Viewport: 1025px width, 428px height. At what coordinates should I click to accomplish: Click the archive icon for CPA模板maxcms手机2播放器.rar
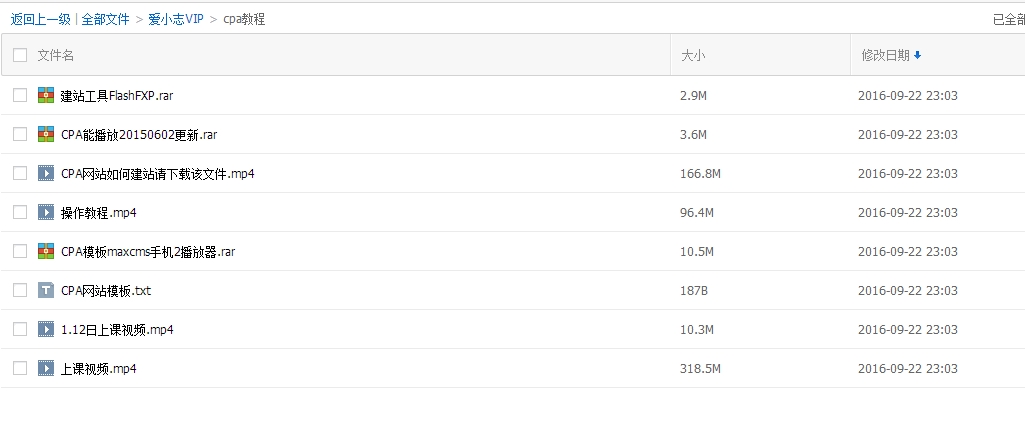coord(46,251)
